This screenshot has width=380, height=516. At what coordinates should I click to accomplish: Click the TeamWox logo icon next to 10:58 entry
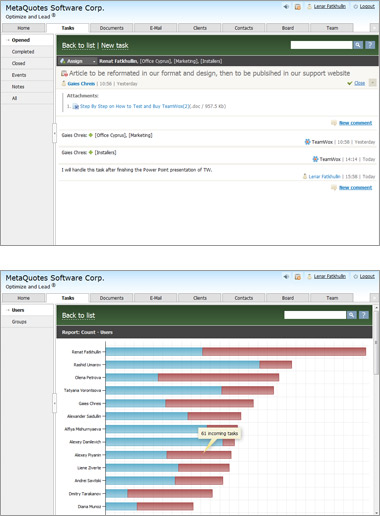[x=307, y=142]
